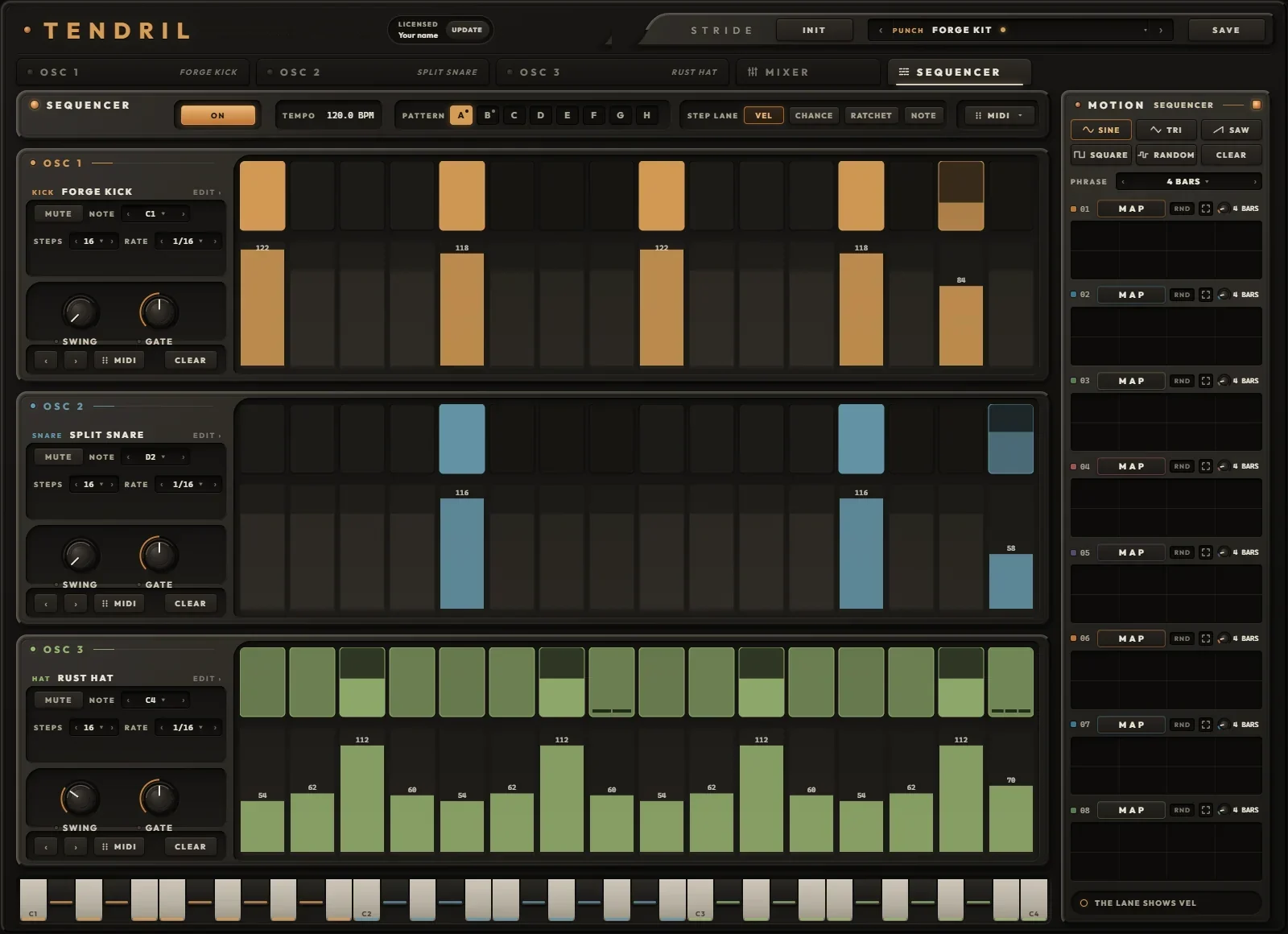Viewport: 1288px width, 934px height.
Task: Select the Tri wave shape button
Action: (x=1166, y=130)
